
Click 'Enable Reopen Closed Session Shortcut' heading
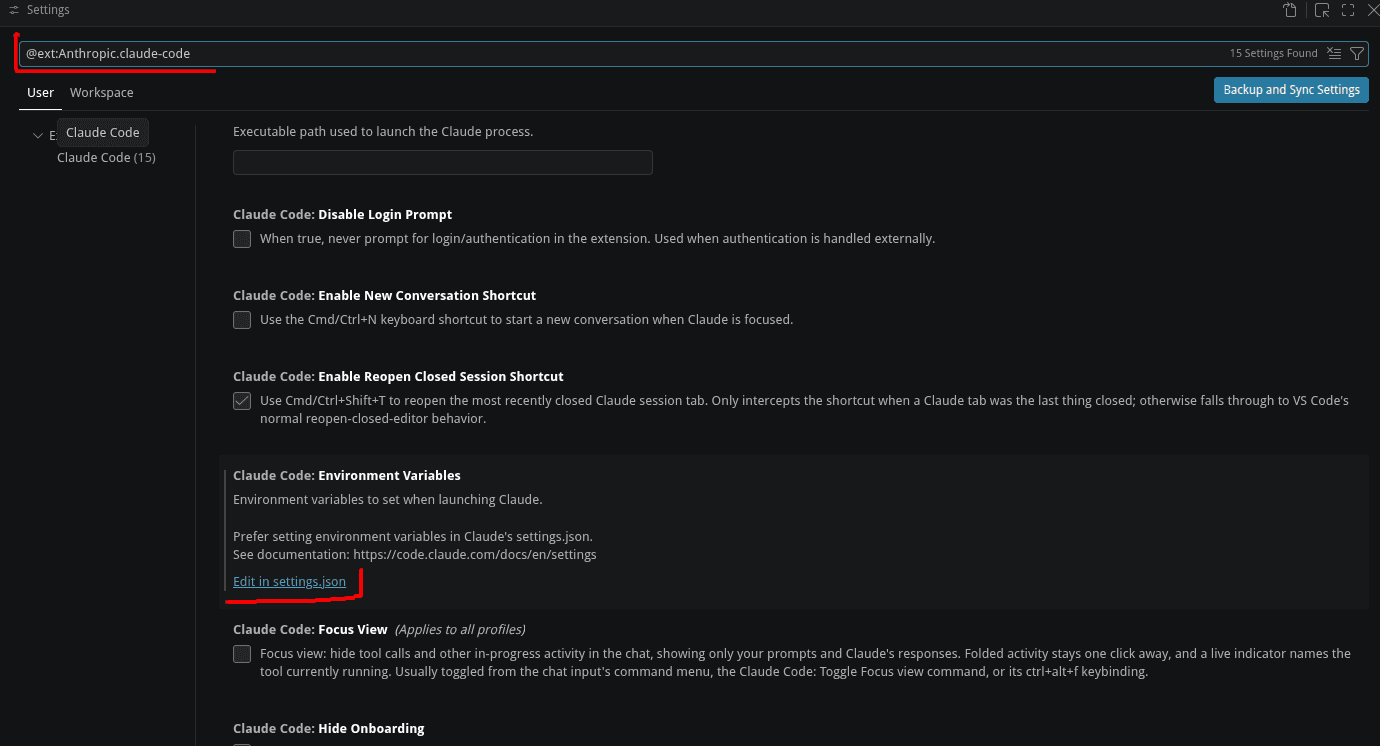coord(441,377)
